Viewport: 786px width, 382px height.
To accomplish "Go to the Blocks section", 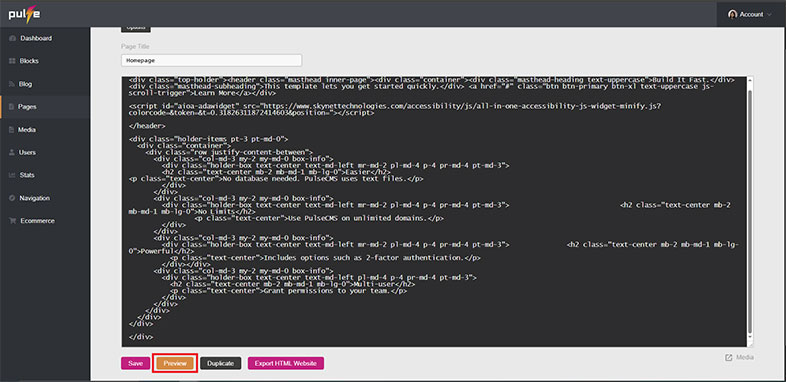I will coord(29,61).
